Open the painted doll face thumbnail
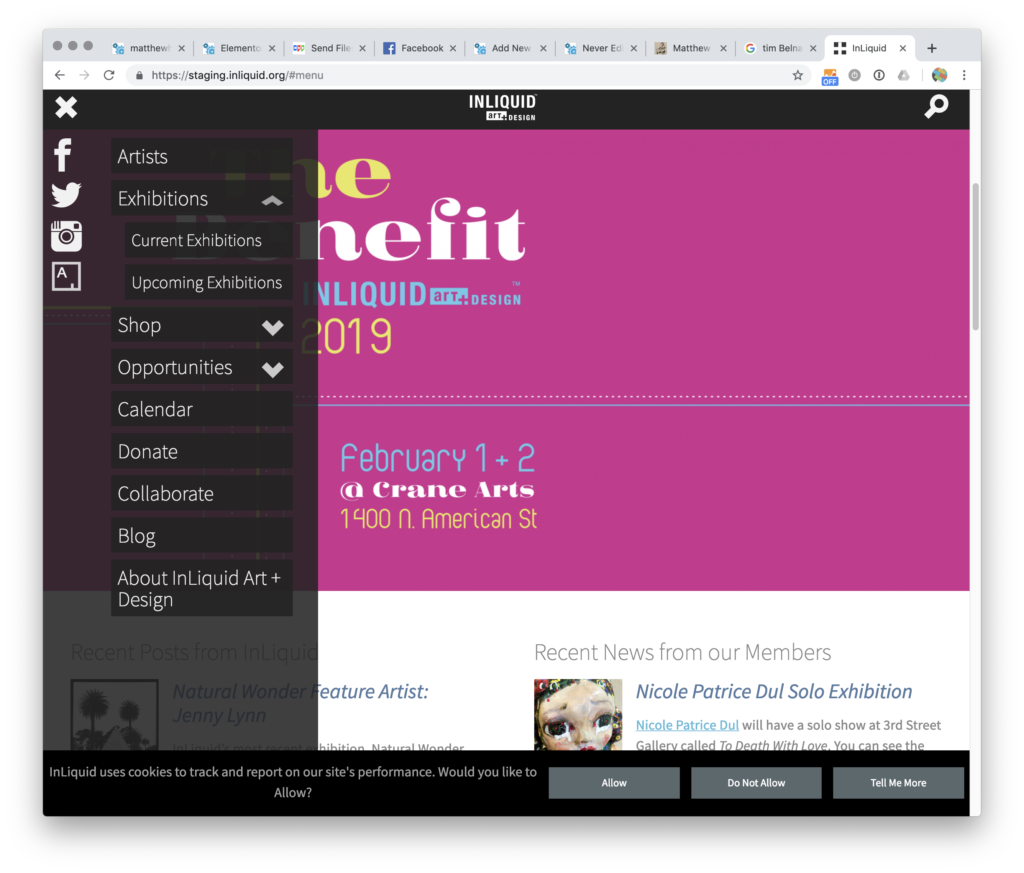Image resolution: width=1024 pixels, height=873 pixels. 578,714
